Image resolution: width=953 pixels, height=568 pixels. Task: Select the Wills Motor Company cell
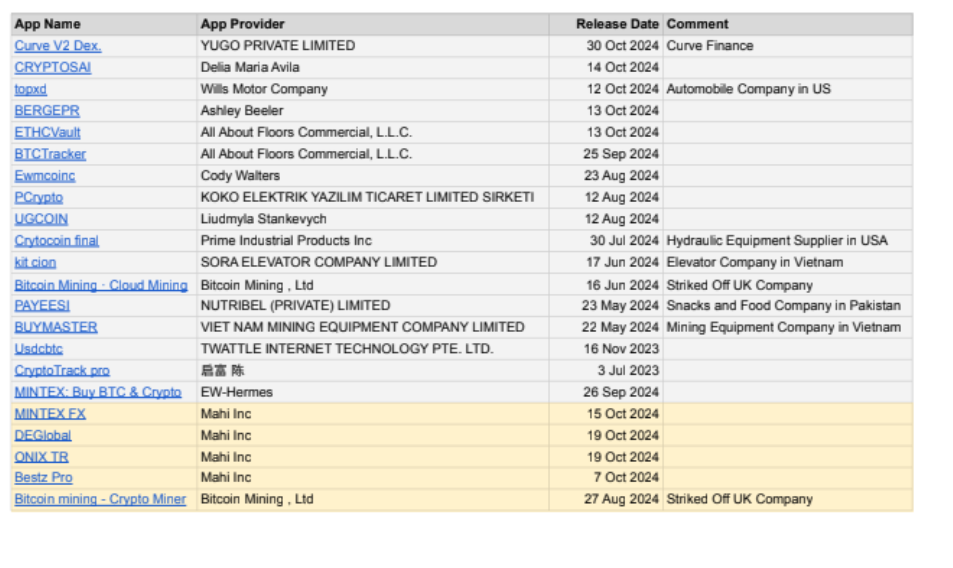264,89
